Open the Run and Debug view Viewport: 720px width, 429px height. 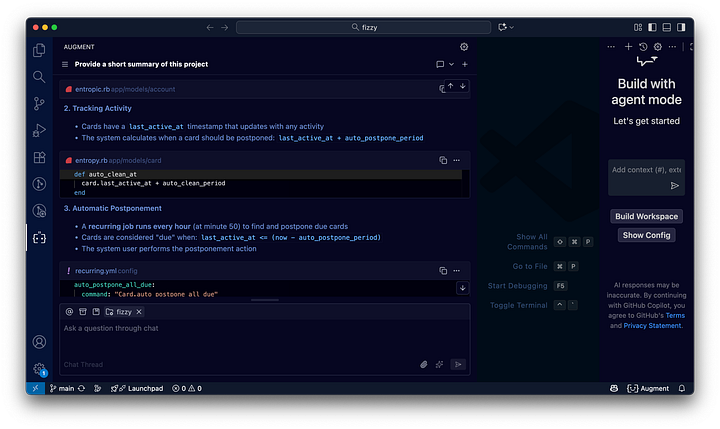click(x=39, y=130)
